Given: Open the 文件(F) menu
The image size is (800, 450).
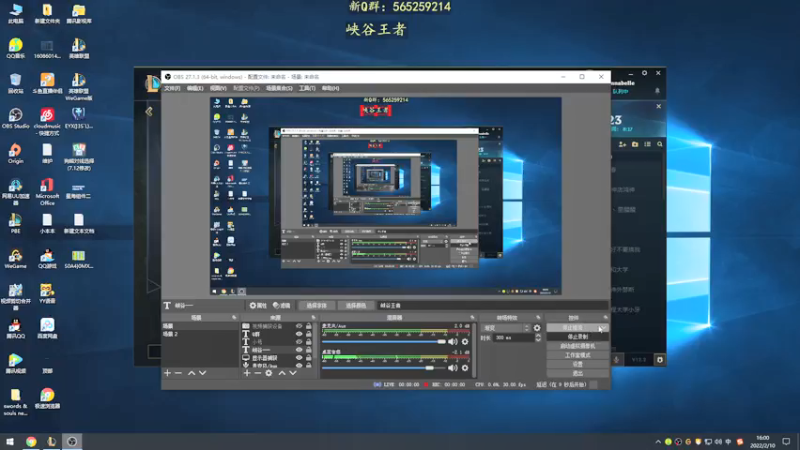Looking at the screenshot, I should [172, 88].
